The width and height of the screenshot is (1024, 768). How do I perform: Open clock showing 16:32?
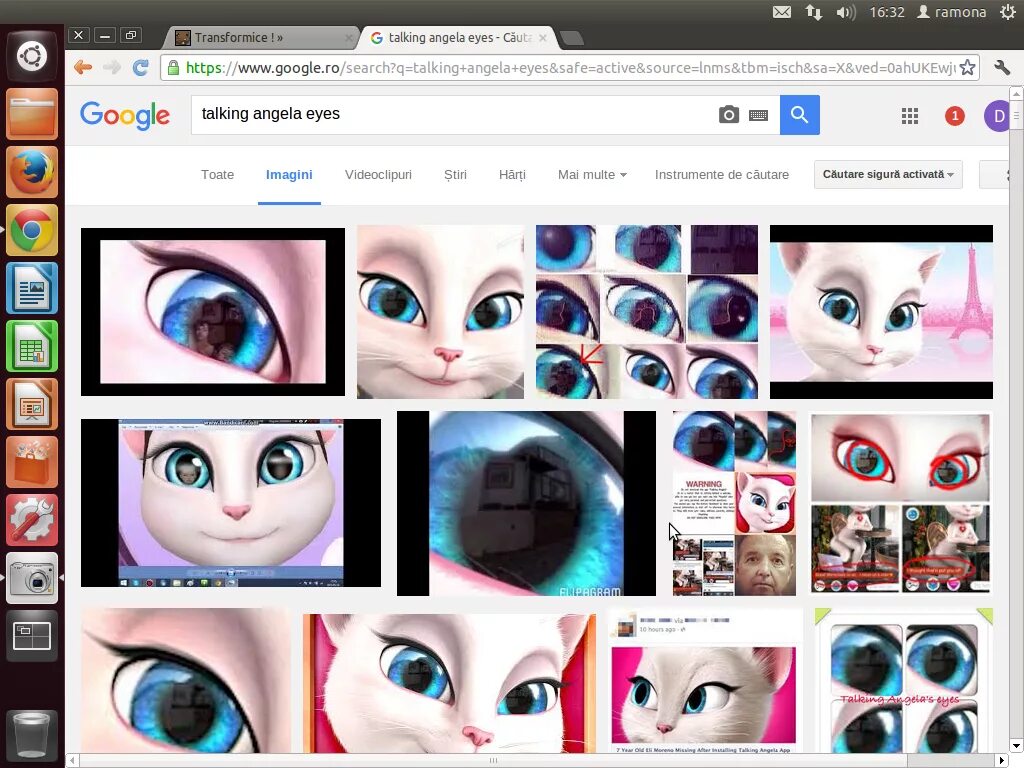click(886, 12)
